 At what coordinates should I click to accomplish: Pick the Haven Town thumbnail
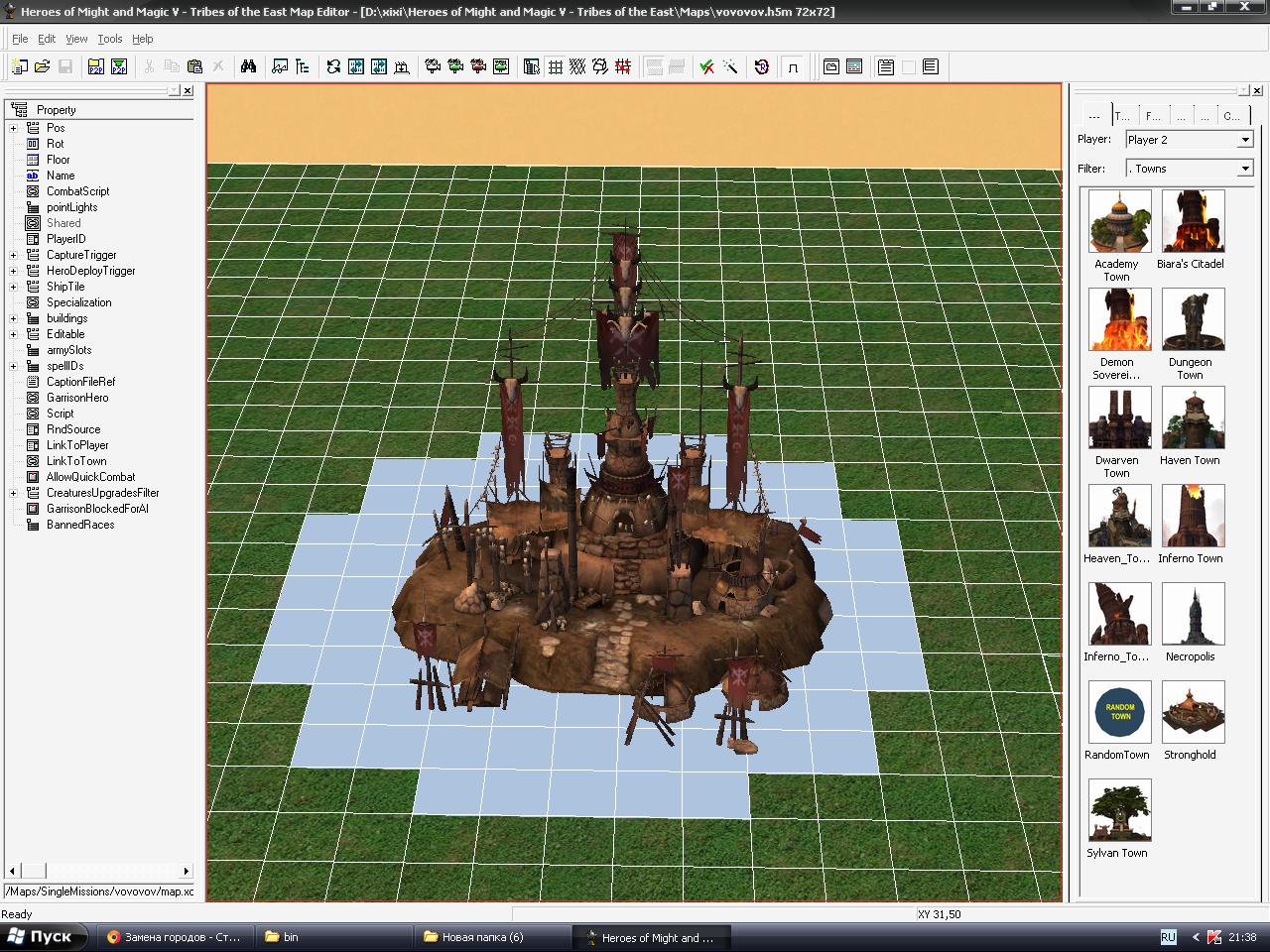point(1193,417)
